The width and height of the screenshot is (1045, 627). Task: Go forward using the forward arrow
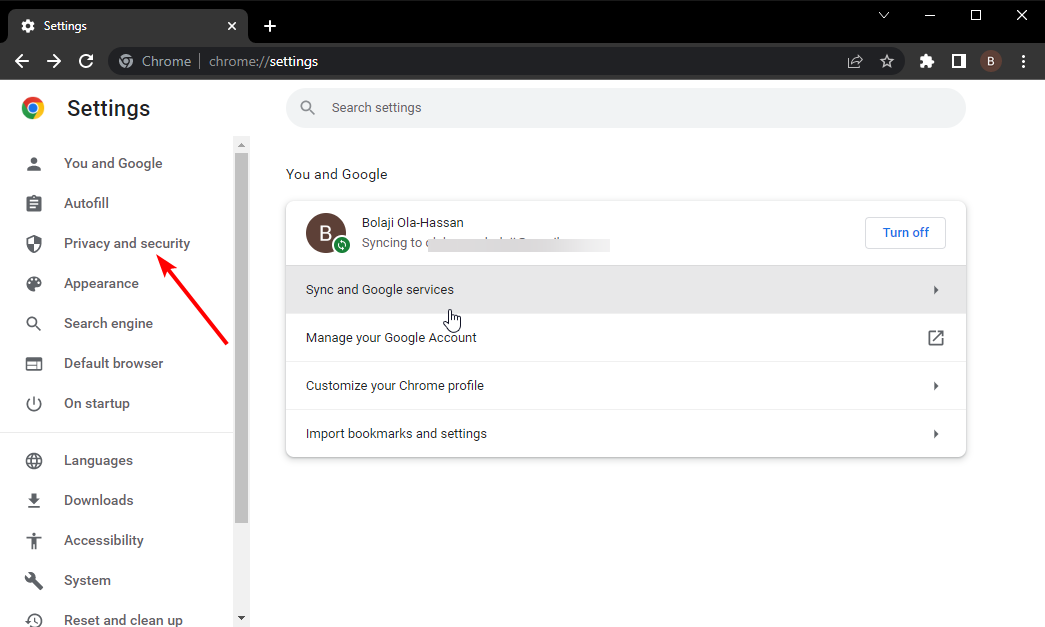point(54,61)
